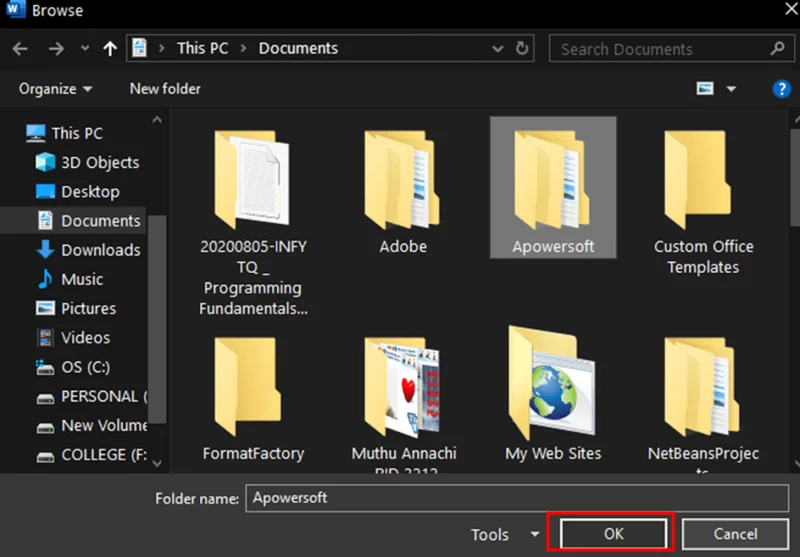
Task: Open the Organize menu
Action: pyautogui.click(x=56, y=89)
